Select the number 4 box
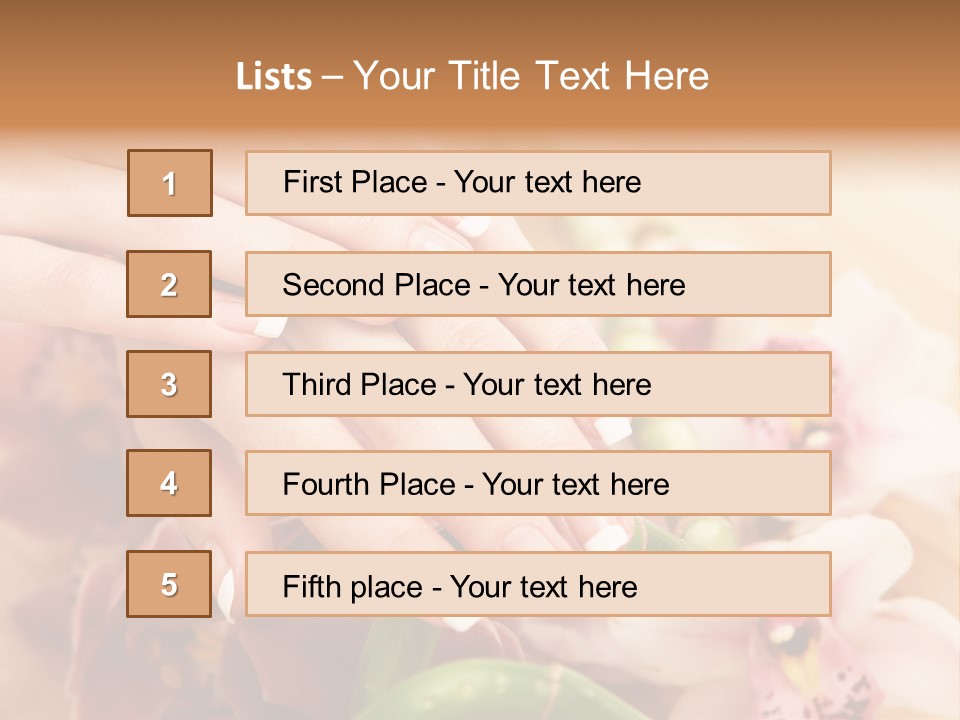 click(169, 483)
